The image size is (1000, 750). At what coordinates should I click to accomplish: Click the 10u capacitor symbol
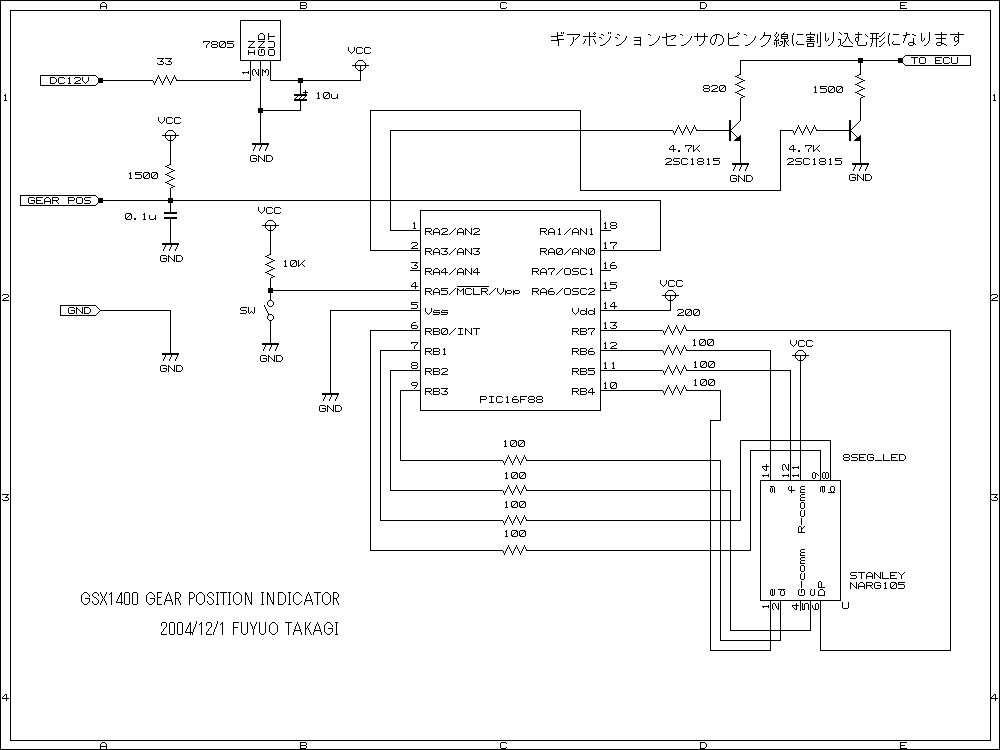300,96
